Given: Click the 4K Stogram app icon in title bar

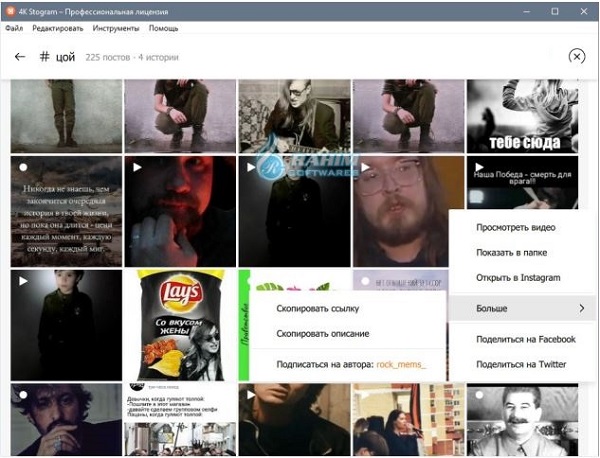Looking at the screenshot, I should 11,11.
